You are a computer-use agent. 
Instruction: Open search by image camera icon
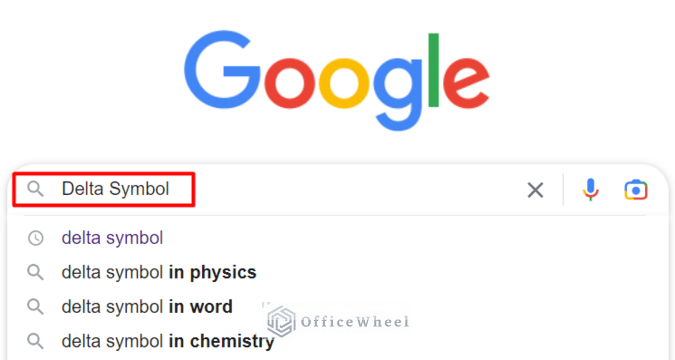pos(636,190)
